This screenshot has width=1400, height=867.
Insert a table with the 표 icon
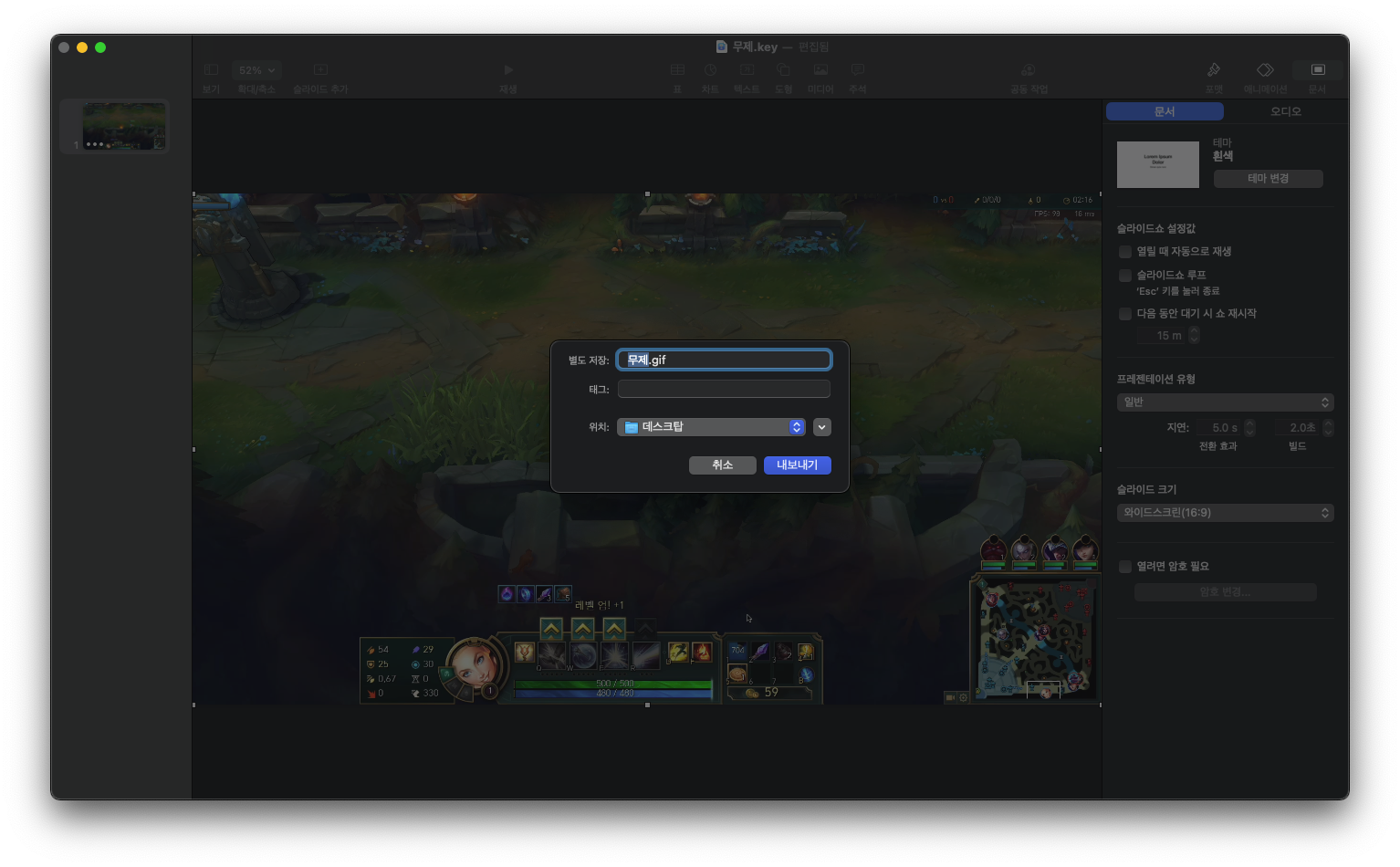click(677, 70)
